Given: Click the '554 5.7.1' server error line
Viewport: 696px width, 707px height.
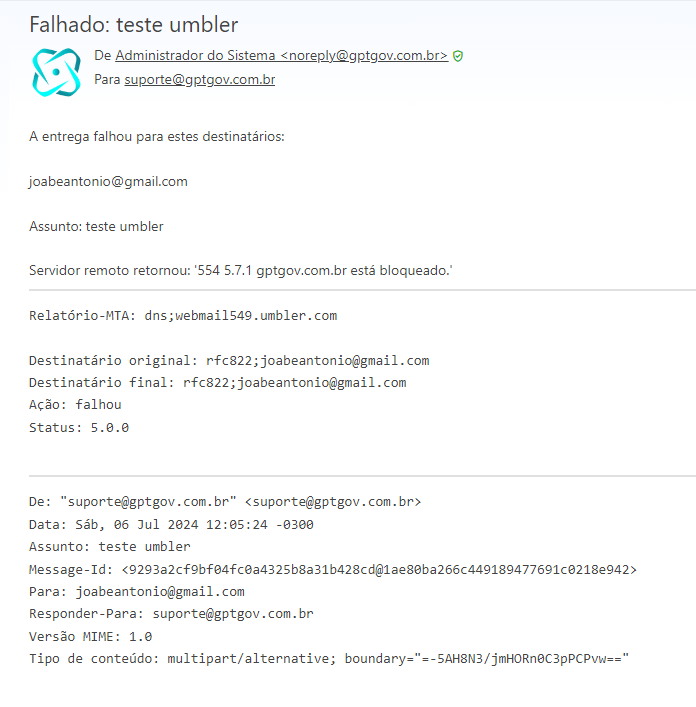Looking at the screenshot, I should 241,270.
